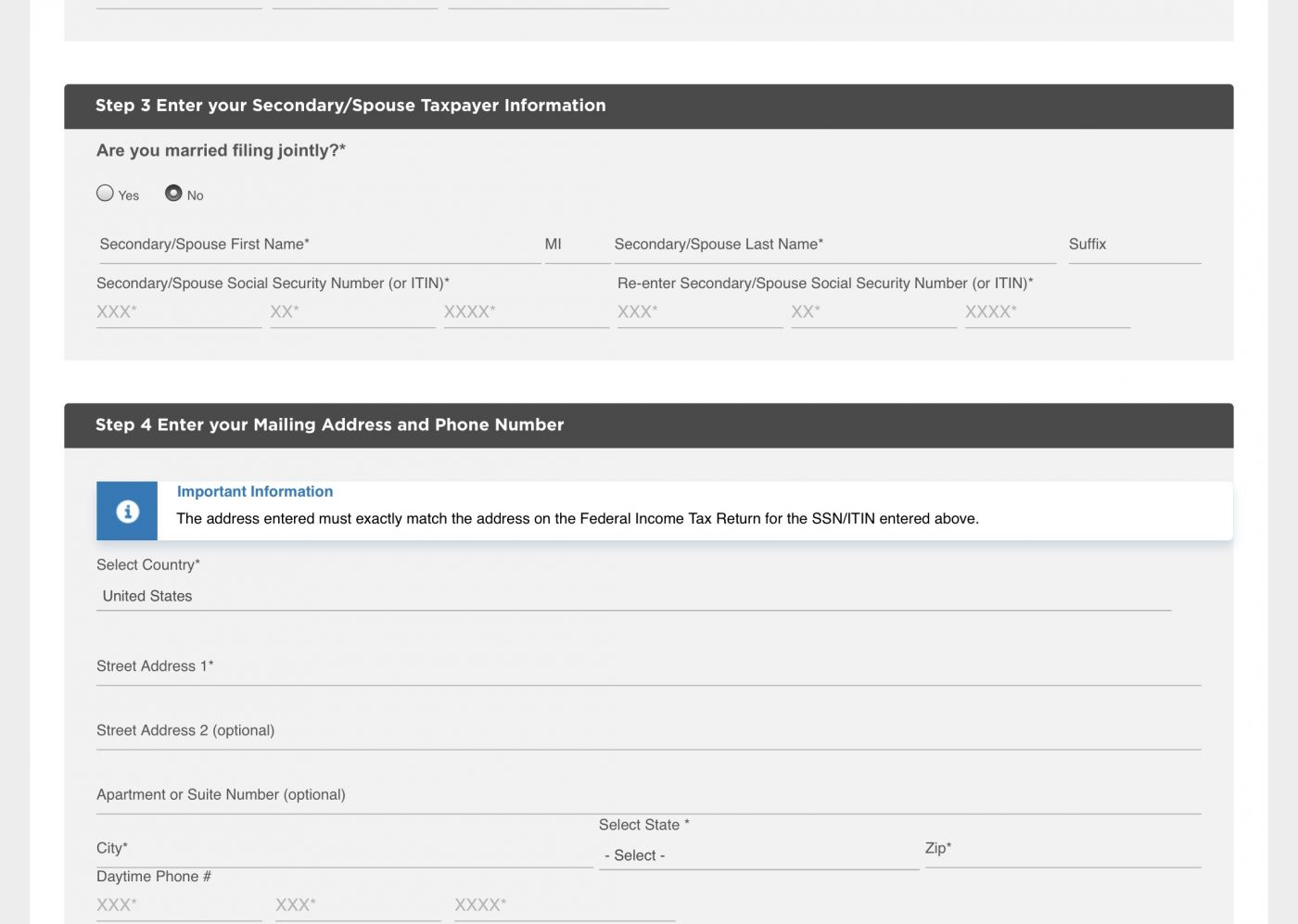Click the middle two-digit spouse SSN field
The height and width of the screenshot is (924, 1298).
(352, 312)
